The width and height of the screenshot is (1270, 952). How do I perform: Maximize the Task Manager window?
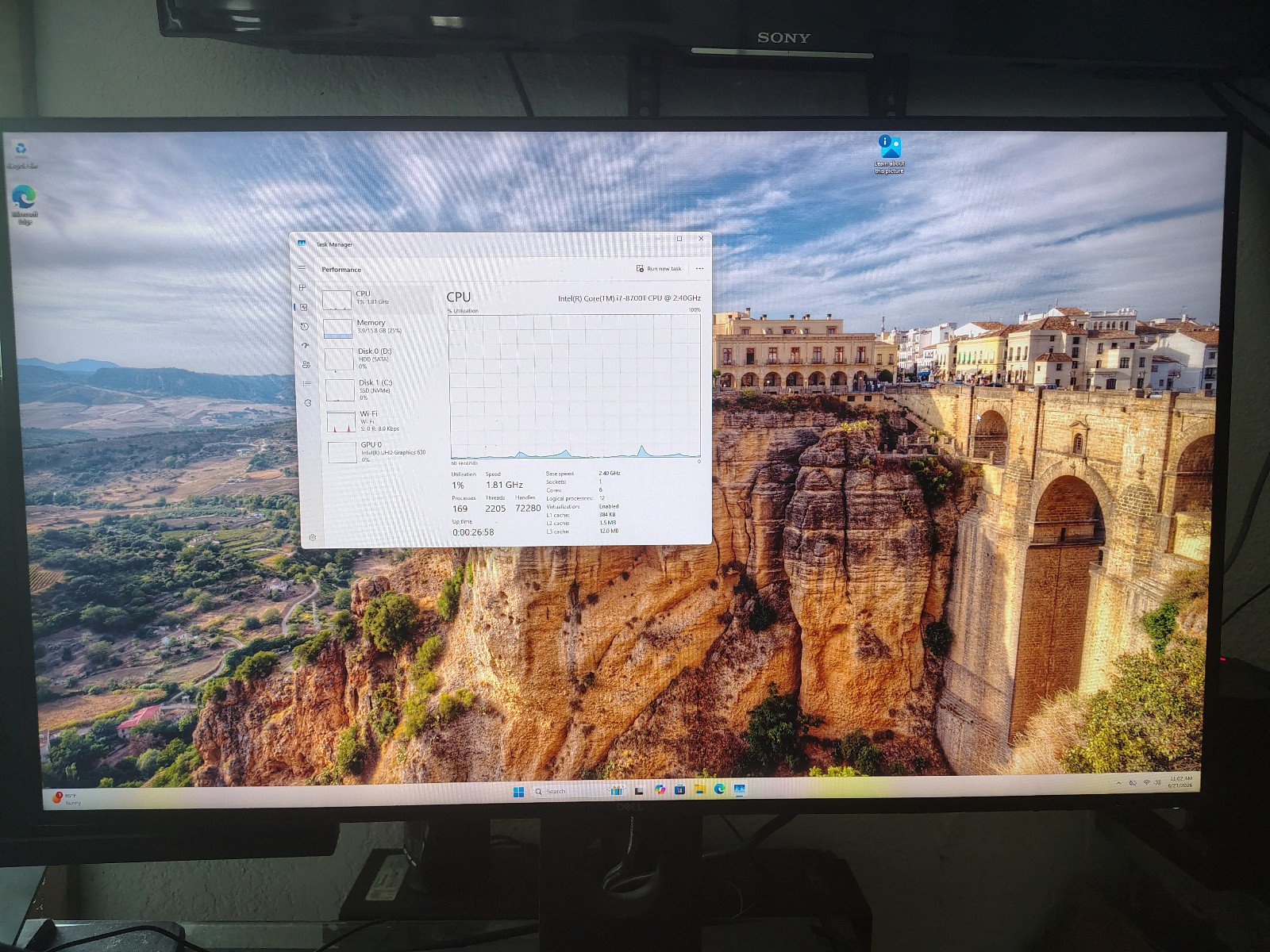679,239
